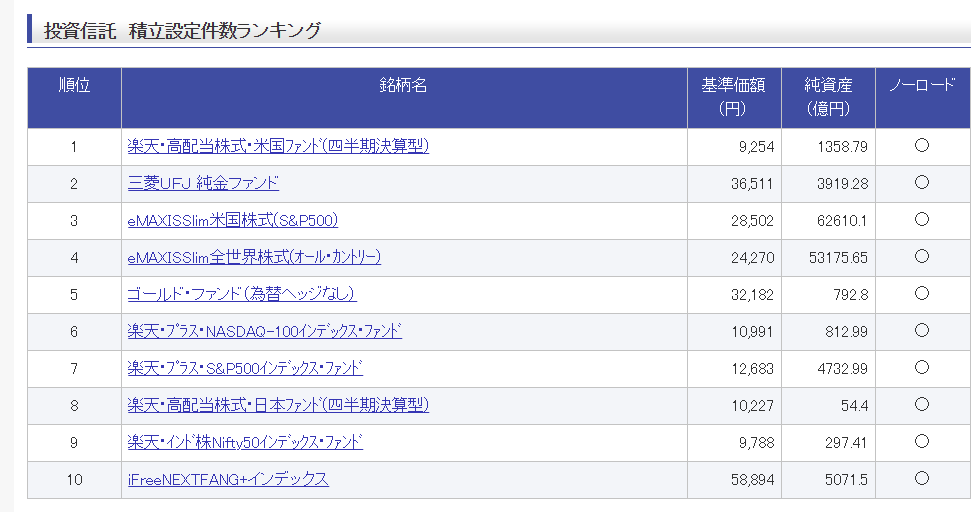
Task: Click the no-load circle for iFreeNEXTFANG+インデックス
Action: pos(922,478)
